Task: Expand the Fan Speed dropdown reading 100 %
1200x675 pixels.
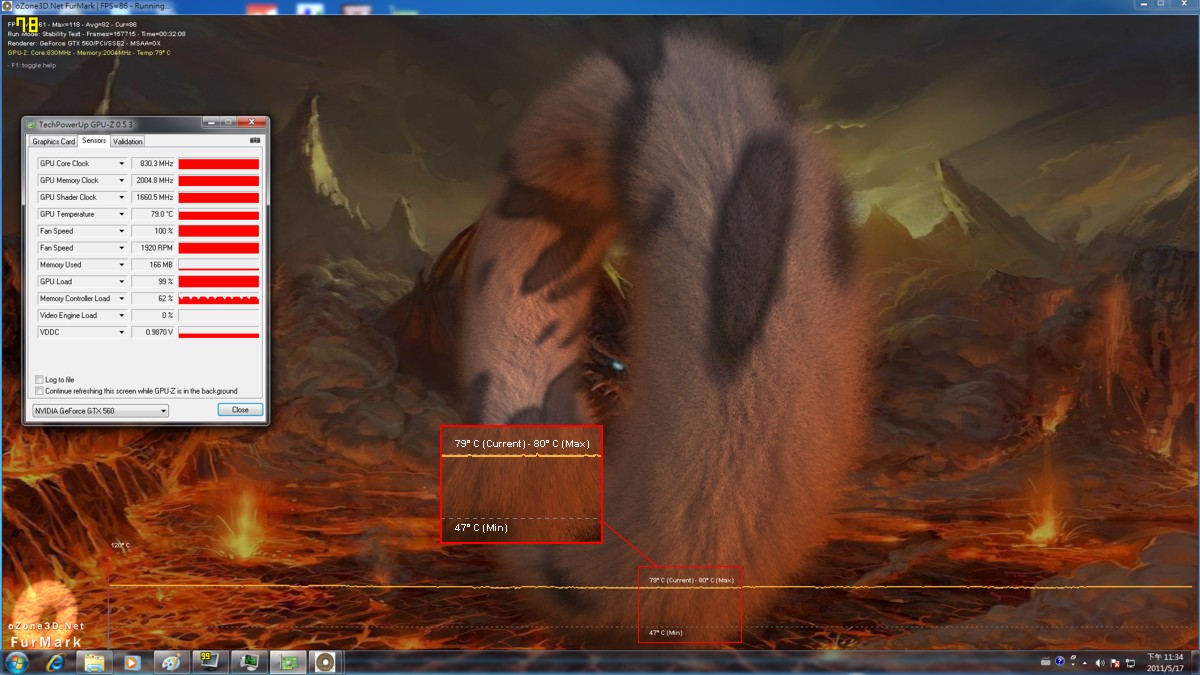Action: [122, 232]
